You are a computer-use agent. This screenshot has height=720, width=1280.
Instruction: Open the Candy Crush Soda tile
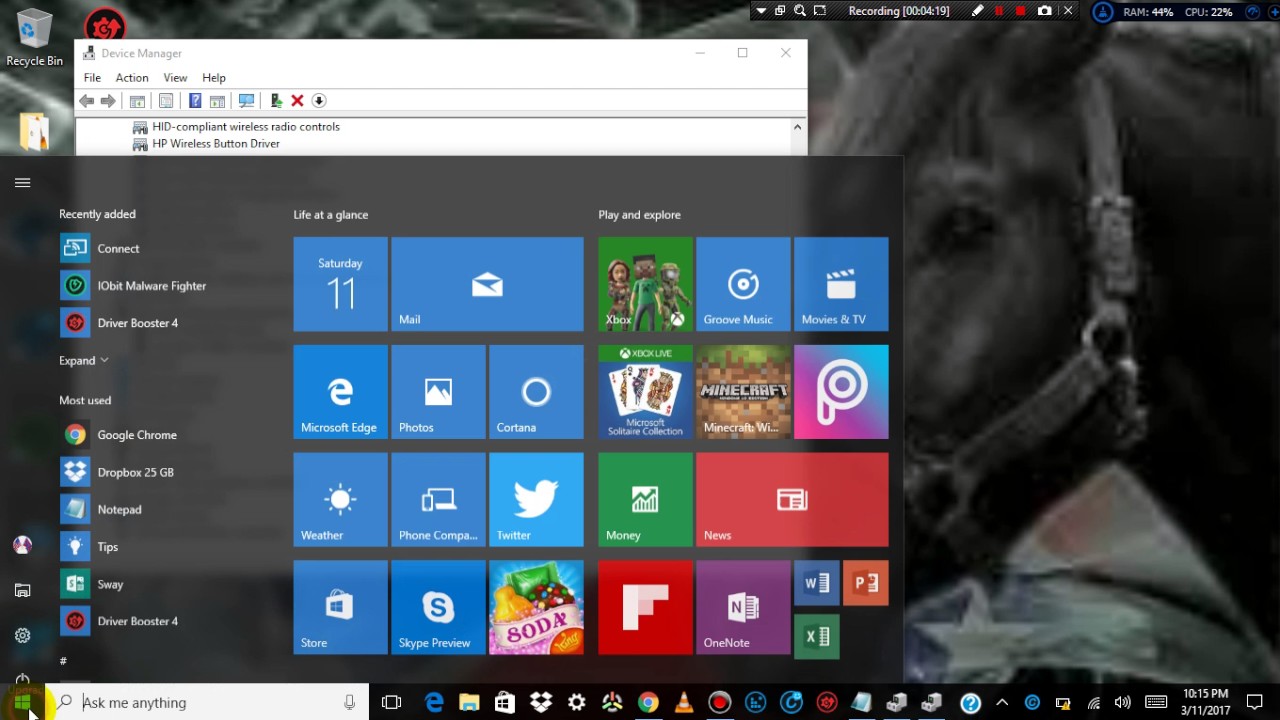tap(536, 608)
